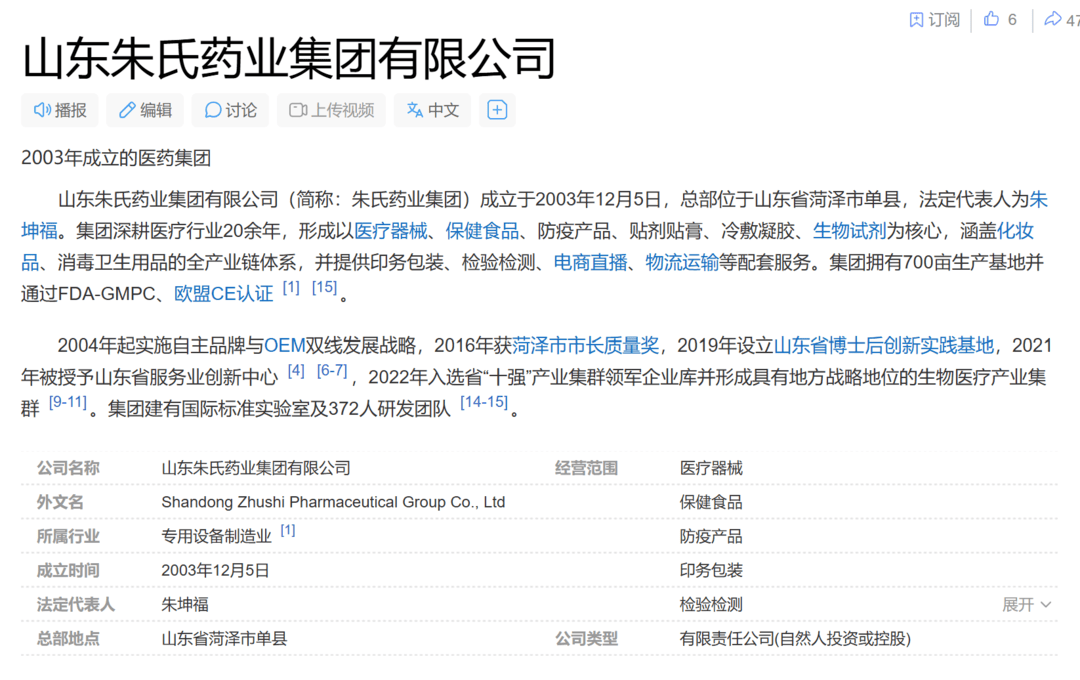Click the subtitle 2003年成立的医药集团

click(x=116, y=158)
